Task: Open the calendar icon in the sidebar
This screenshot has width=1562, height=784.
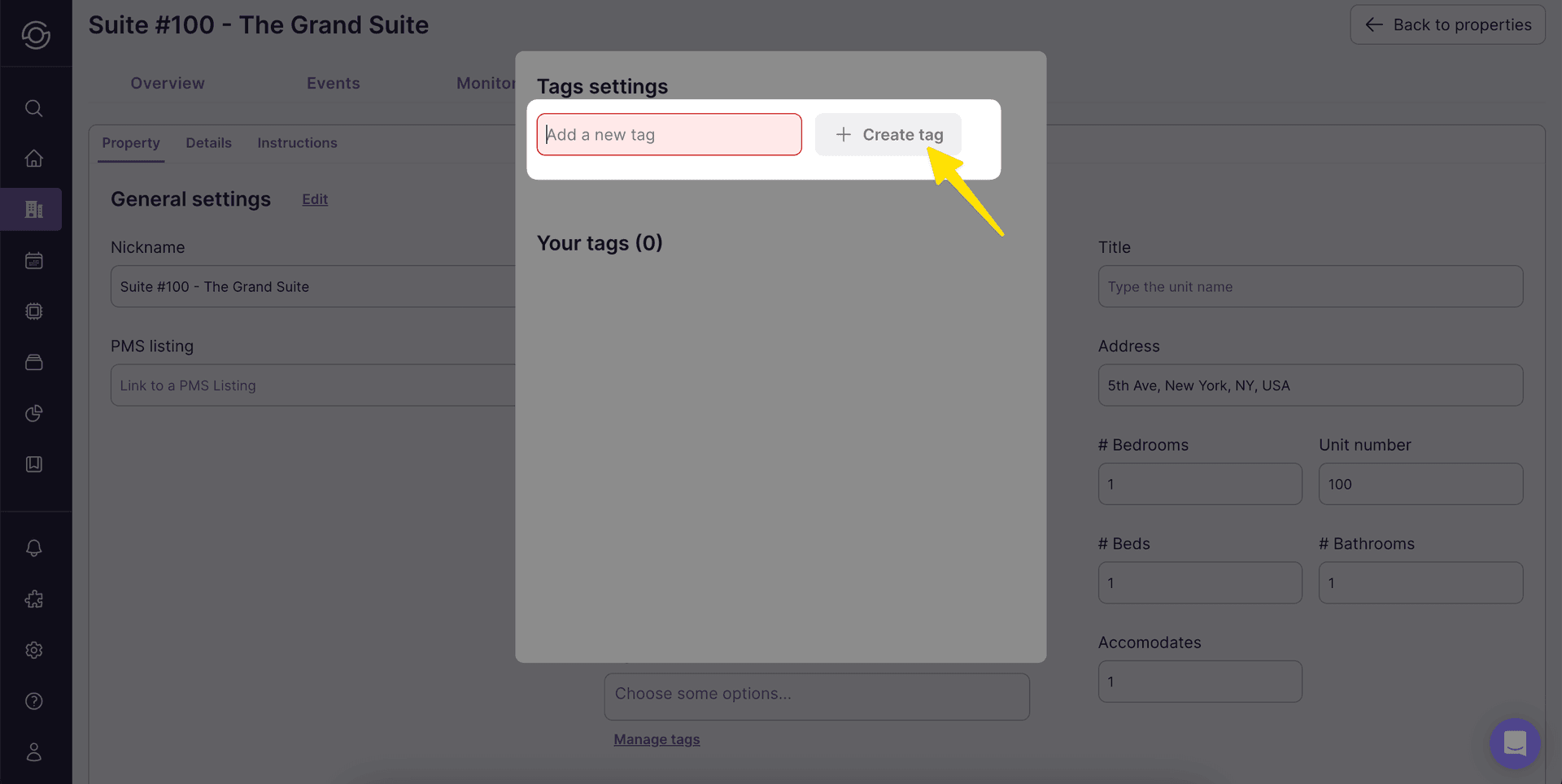Action: coord(33,260)
